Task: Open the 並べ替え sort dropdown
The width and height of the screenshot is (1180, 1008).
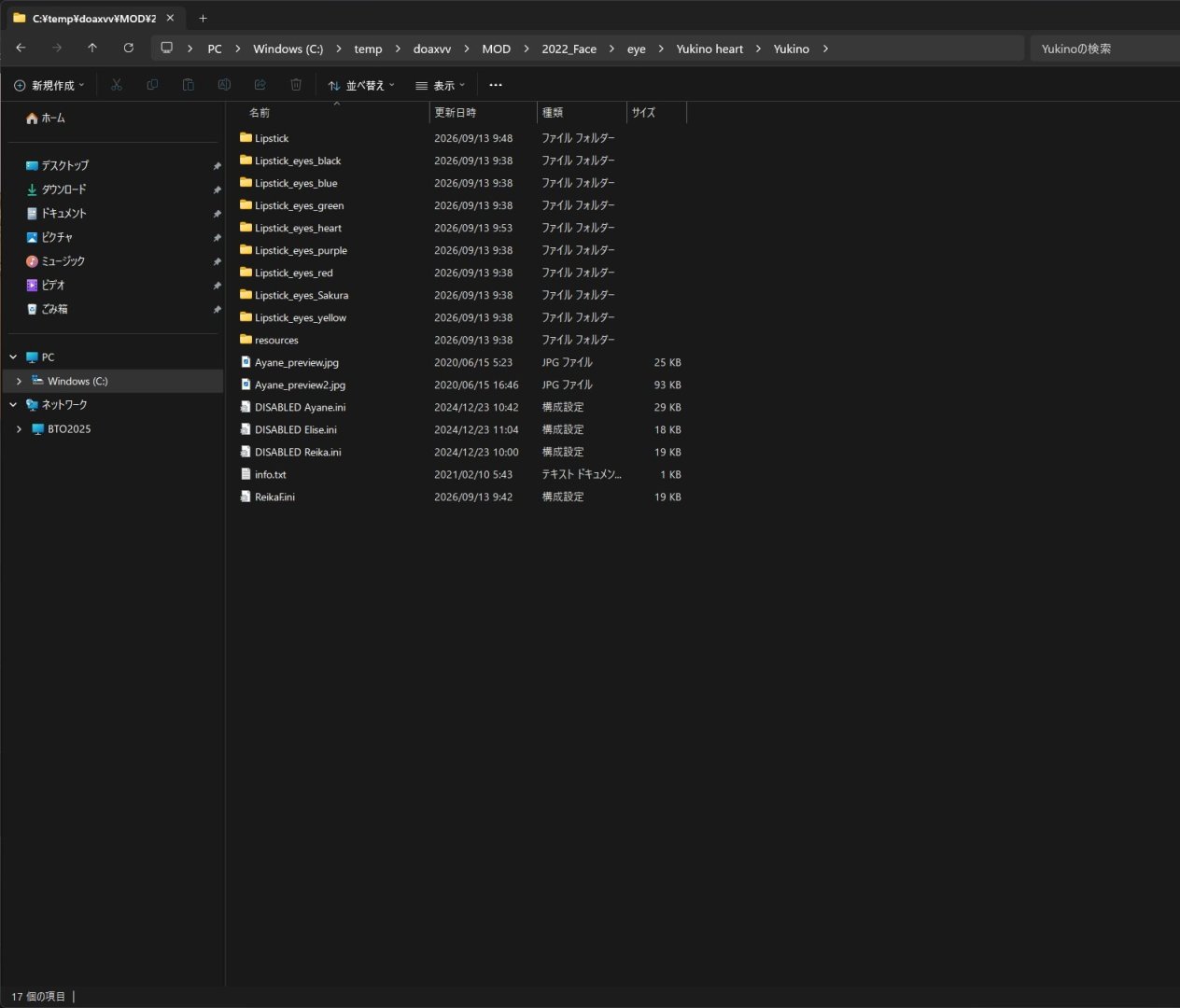Action: (x=361, y=85)
